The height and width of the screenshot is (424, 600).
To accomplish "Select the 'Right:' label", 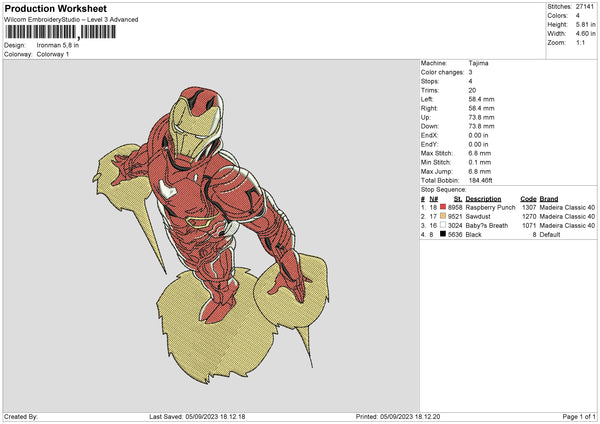I will 429,108.
